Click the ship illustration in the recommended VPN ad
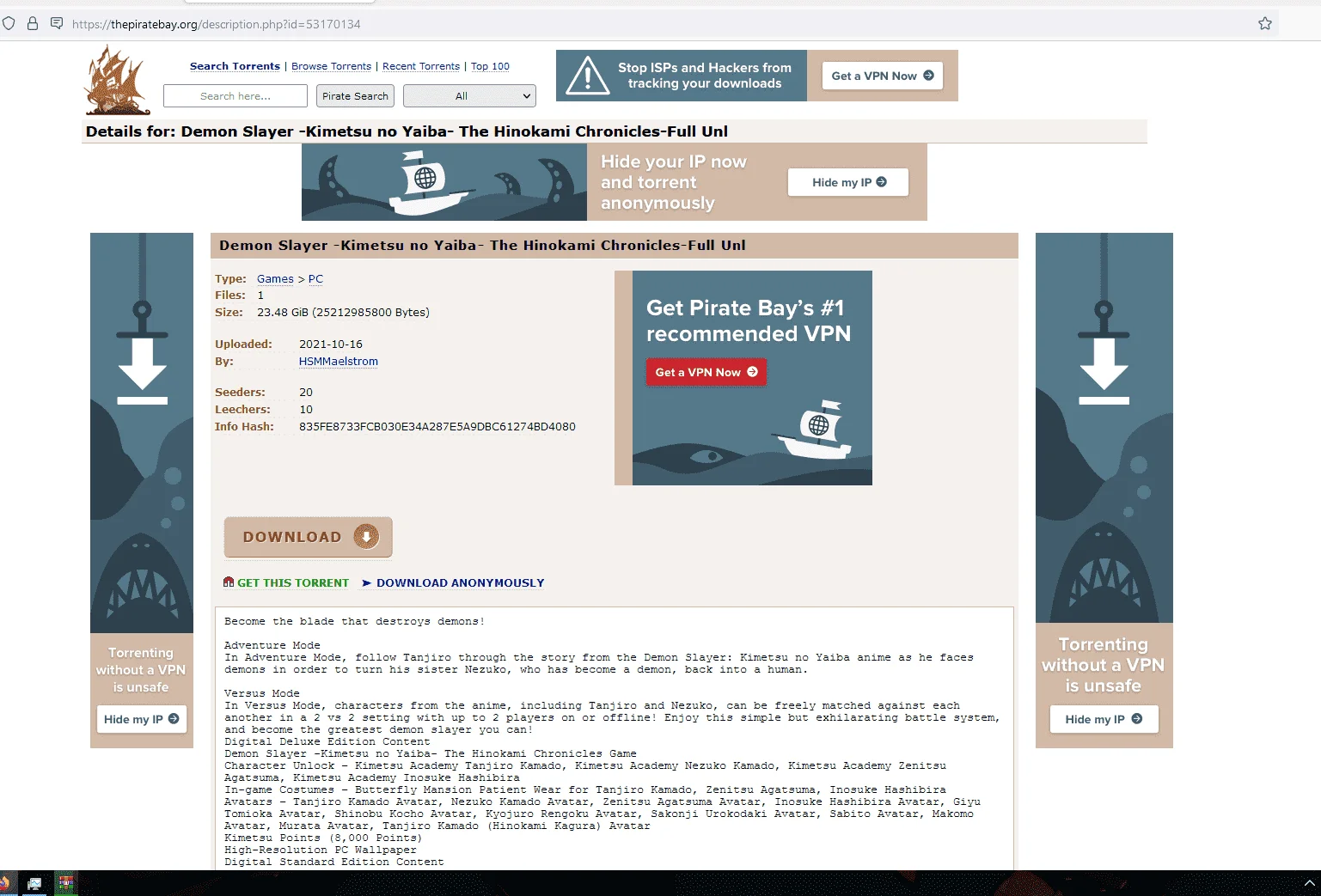Image resolution: width=1321 pixels, height=896 pixels. point(813,430)
